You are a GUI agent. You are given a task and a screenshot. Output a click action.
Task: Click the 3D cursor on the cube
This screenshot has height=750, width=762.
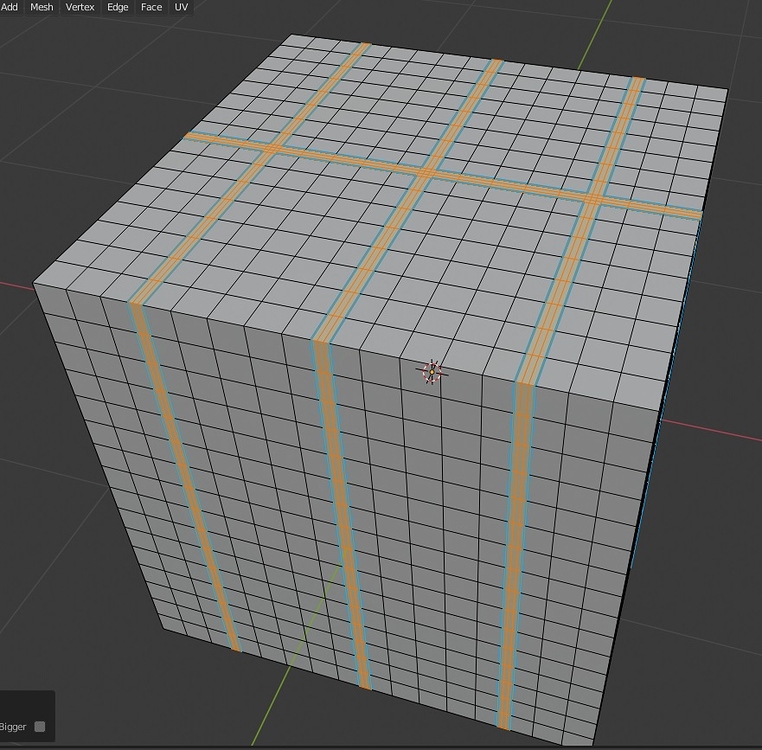click(x=432, y=372)
